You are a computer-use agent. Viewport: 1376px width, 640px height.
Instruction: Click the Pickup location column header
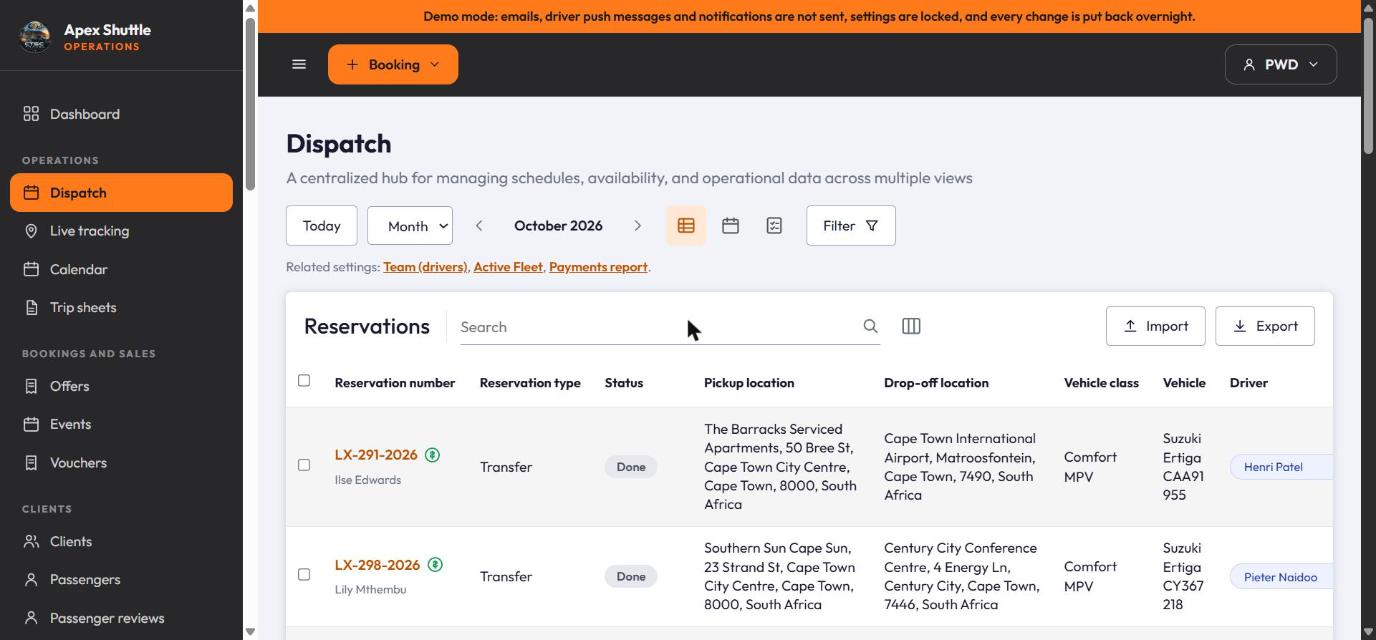coord(749,383)
